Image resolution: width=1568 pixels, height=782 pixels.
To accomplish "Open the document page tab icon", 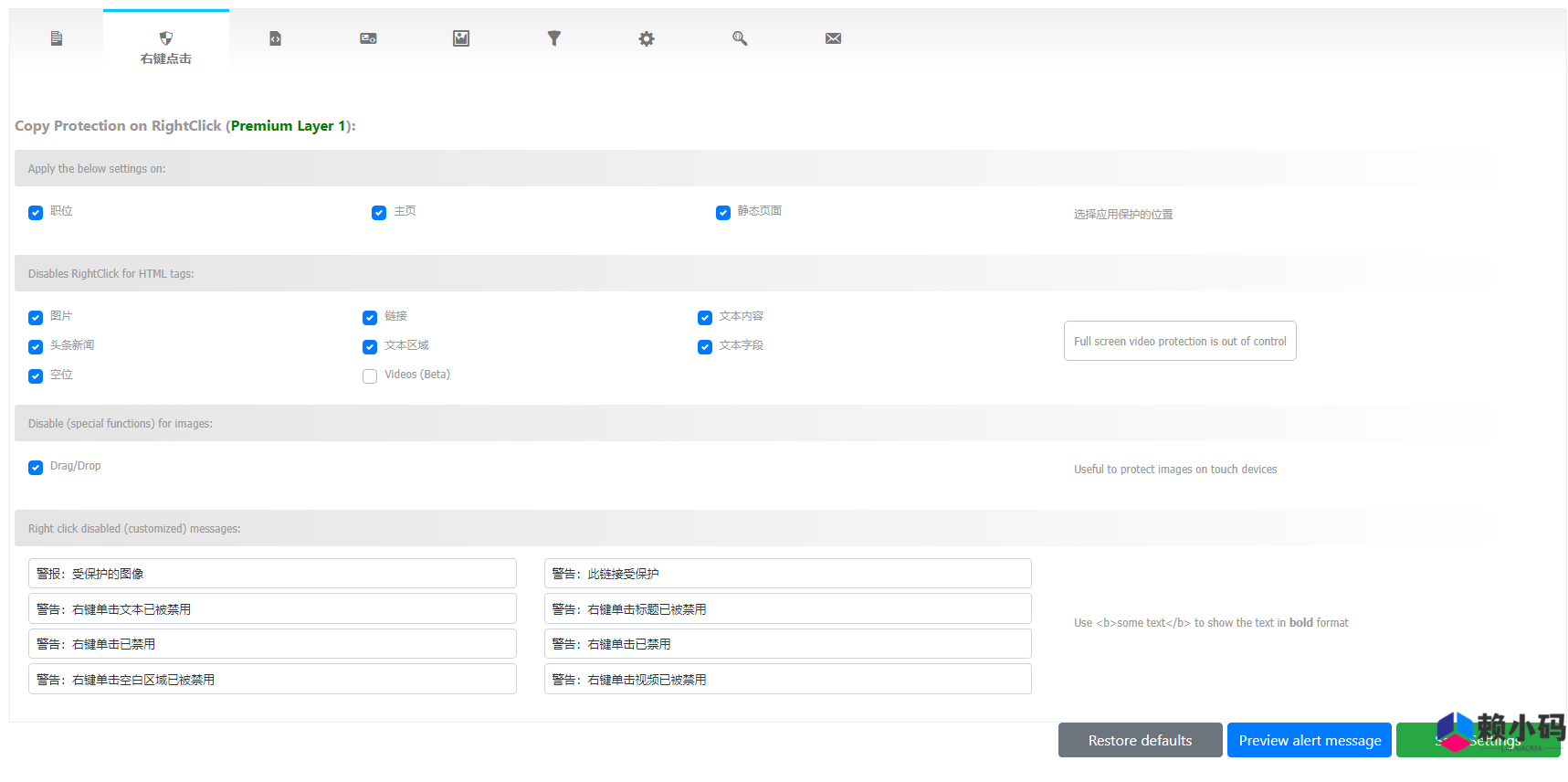I will (x=57, y=38).
